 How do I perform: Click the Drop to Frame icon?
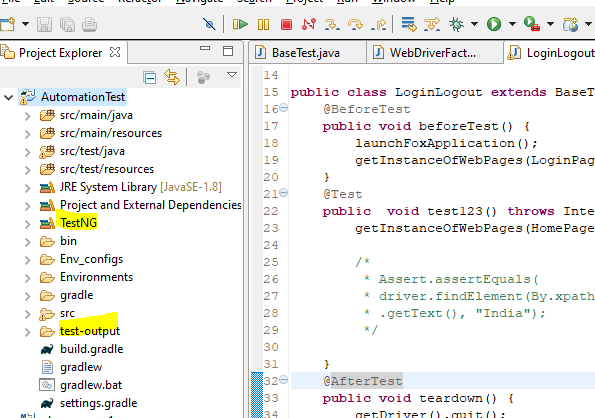409,25
